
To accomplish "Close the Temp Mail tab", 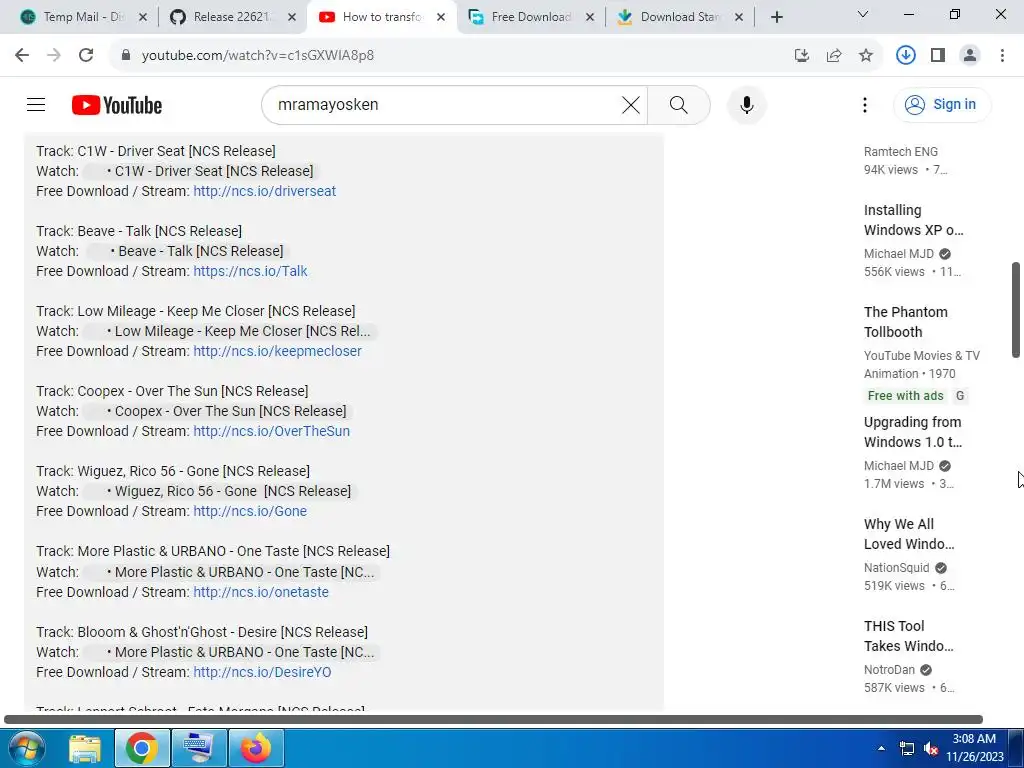I will [144, 17].
